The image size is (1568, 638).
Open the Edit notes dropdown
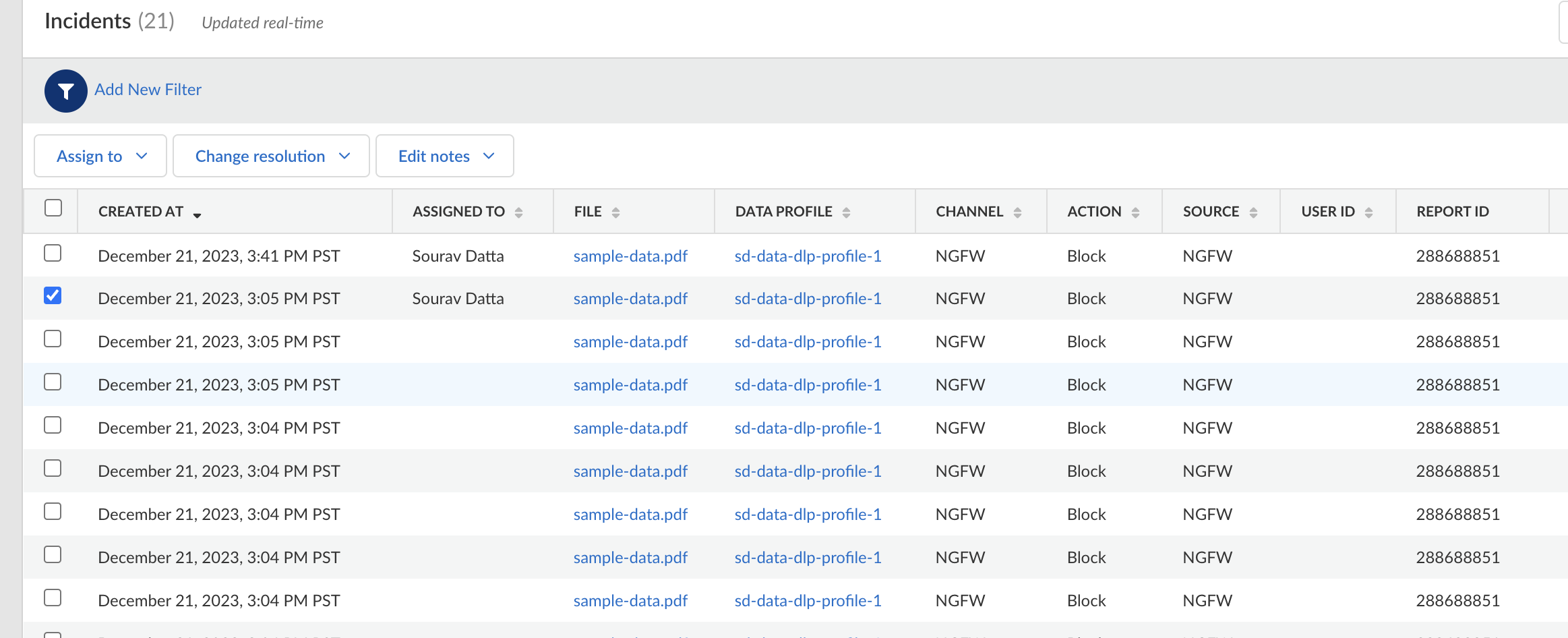[x=445, y=156]
